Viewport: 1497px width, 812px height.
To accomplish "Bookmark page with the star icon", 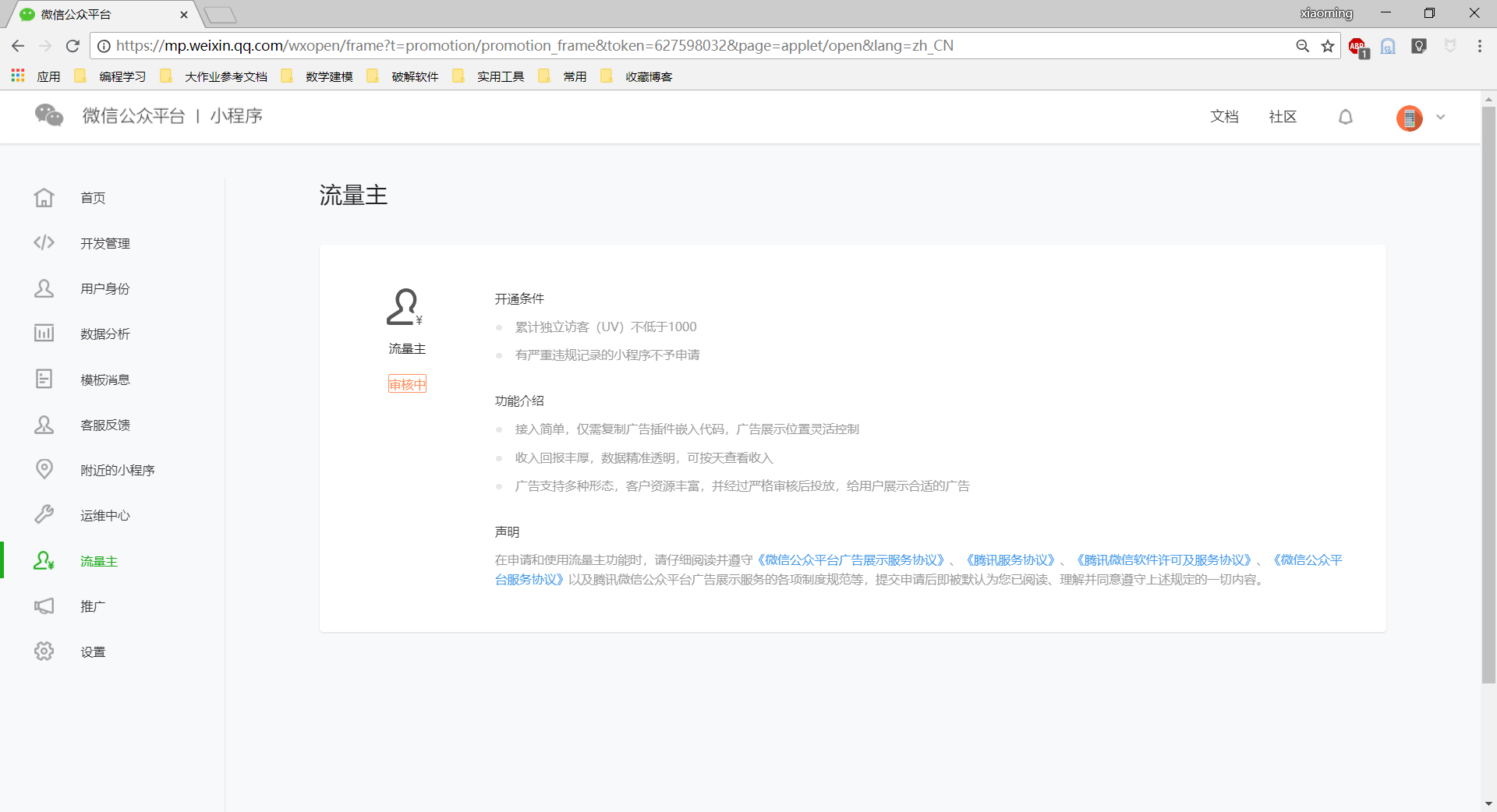I will (x=1328, y=46).
